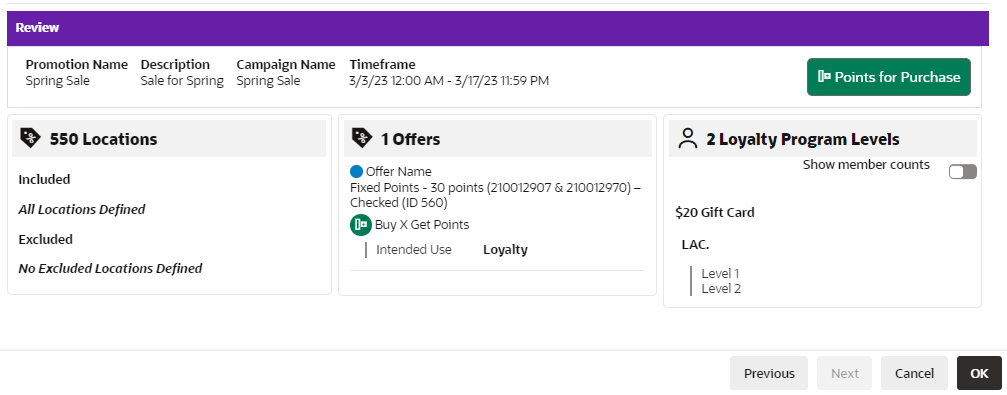
Task: Click the Buy X Get Points label
Action: [422, 225]
